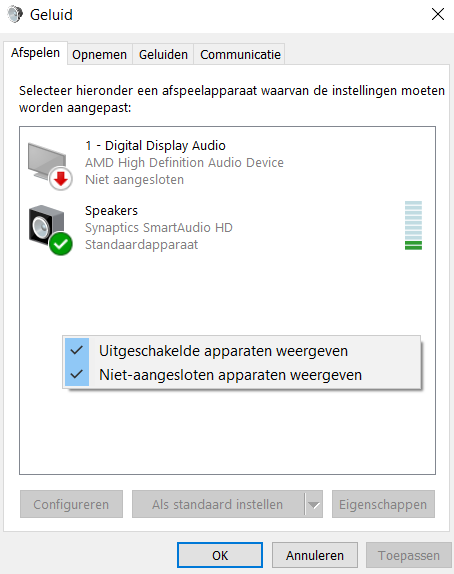Click the Geluid speaker icon in title bar
Image resolution: width=454 pixels, height=574 pixels.
pyautogui.click(x=15, y=15)
